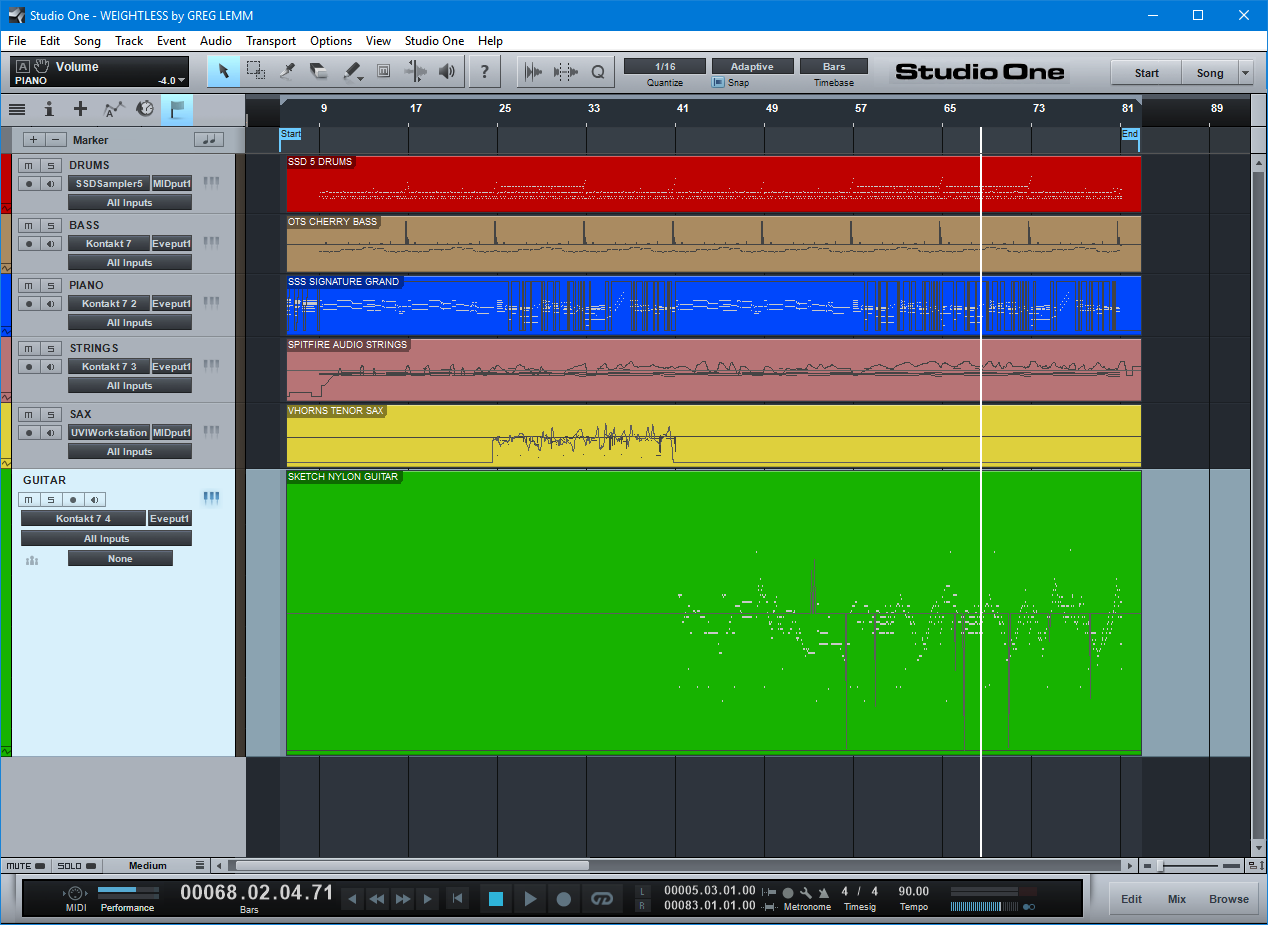
Task: Open the Studio One menu
Action: pyautogui.click(x=434, y=41)
